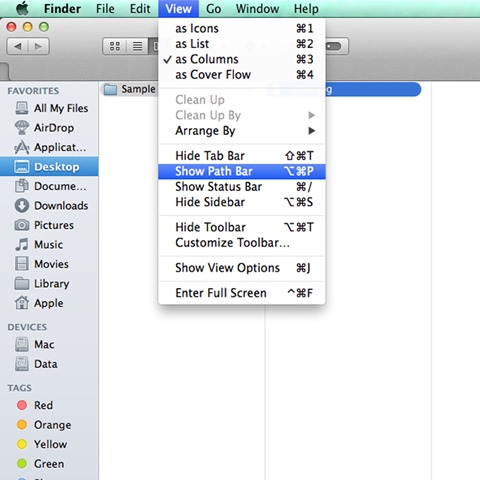Click the yellow minimize window button
480x480 pixels.
pos(28,27)
